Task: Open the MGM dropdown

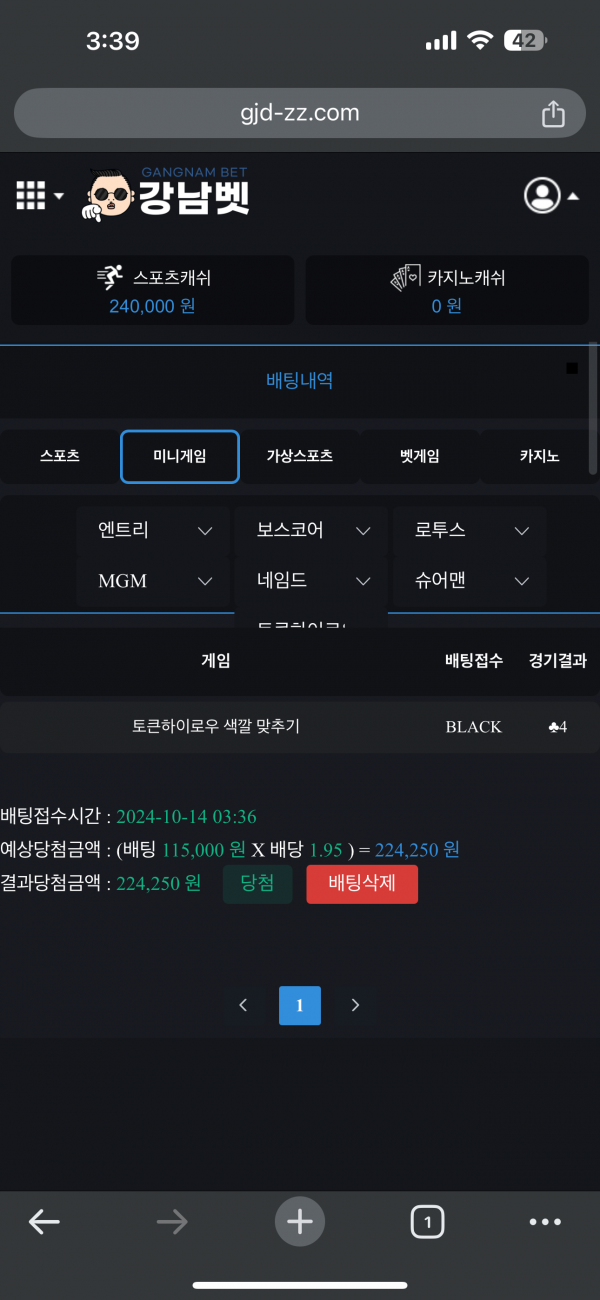Action: pyautogui.click(x=153, y=580)
